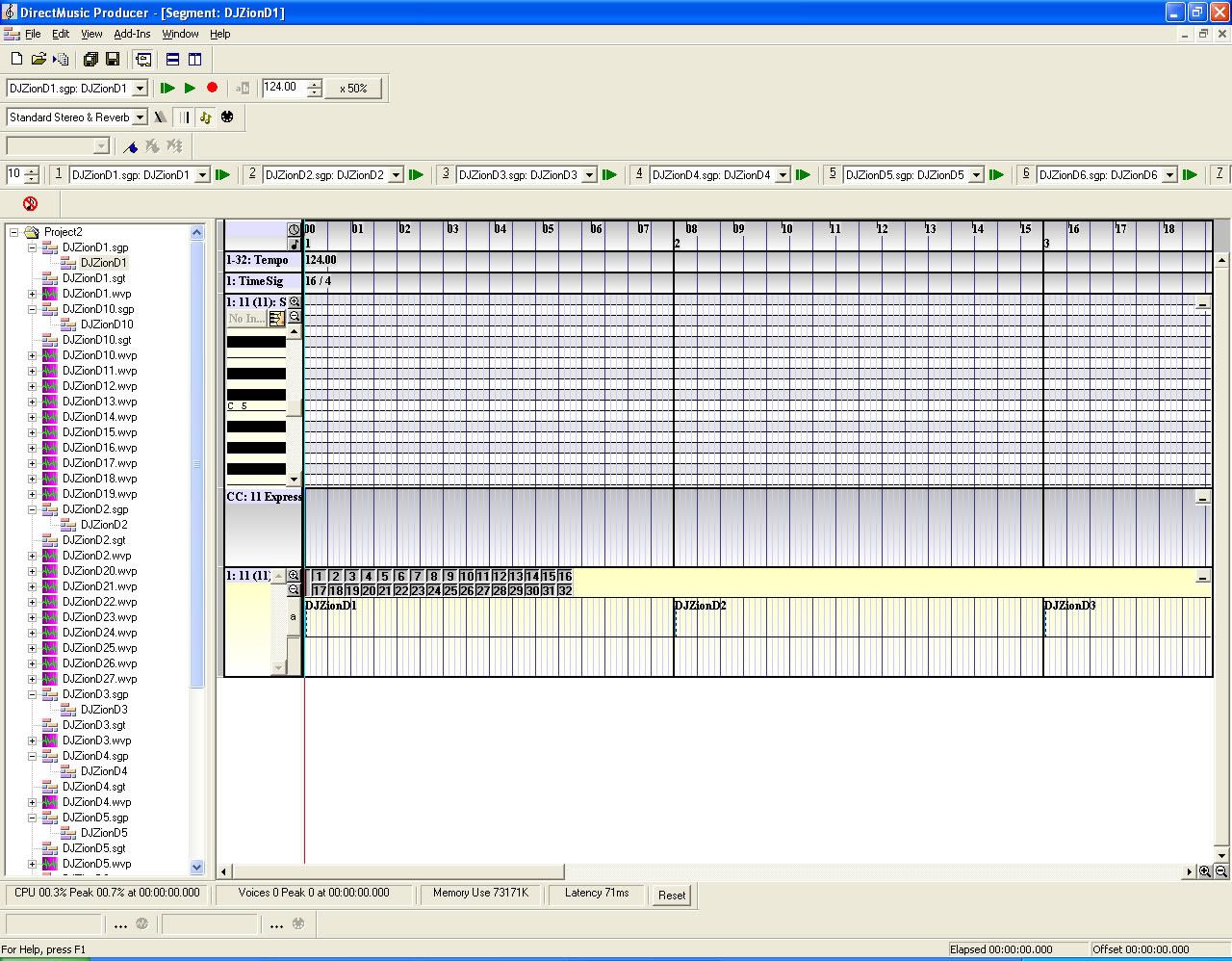Zoom in the timeline at bottom right
The width and height of the screenshot is (1232, 961).
pyautogui.click(x=1205, y=871)
